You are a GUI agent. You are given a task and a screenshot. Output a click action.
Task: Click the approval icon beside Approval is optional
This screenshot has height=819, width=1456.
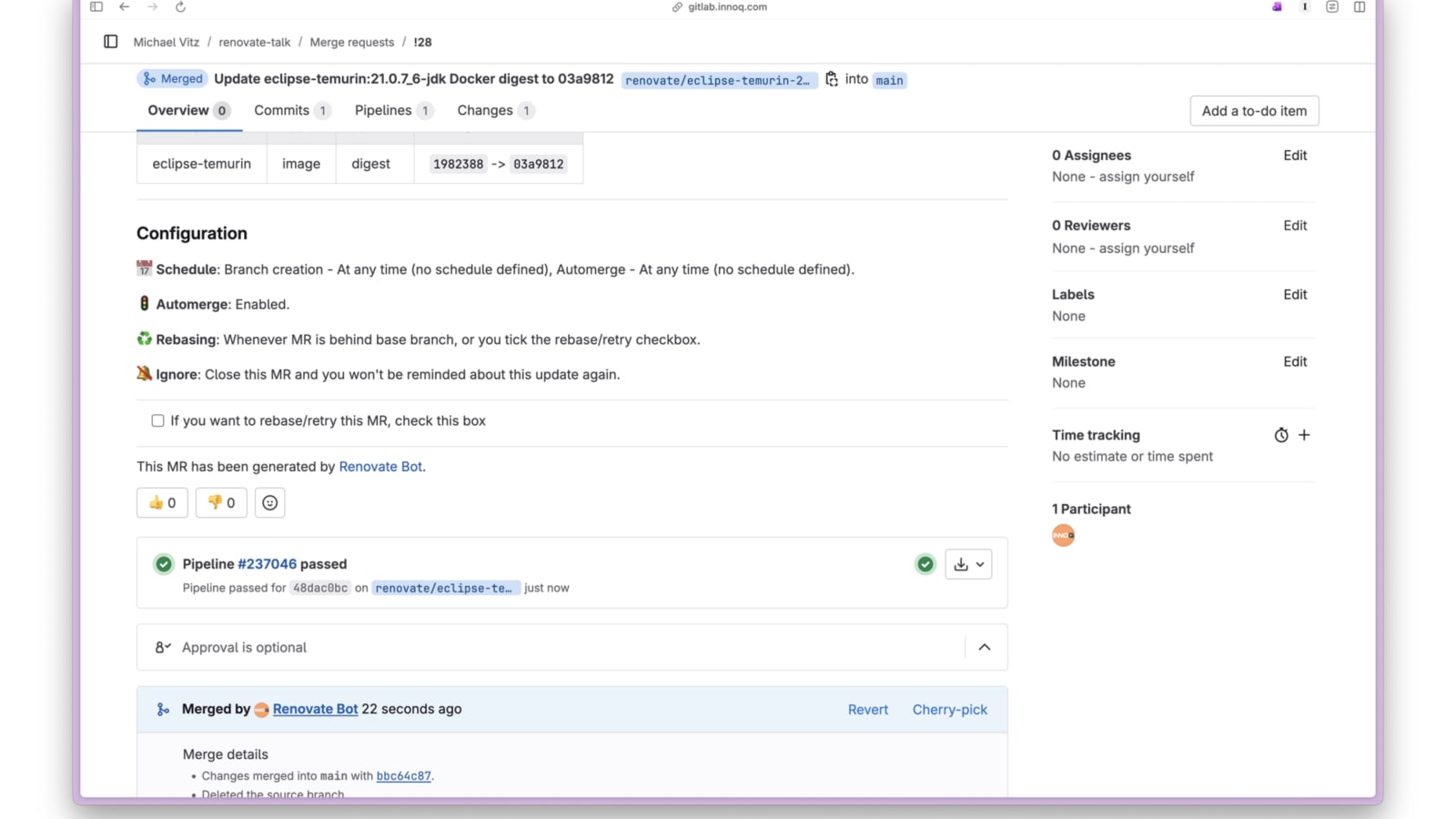click(163, 647)
